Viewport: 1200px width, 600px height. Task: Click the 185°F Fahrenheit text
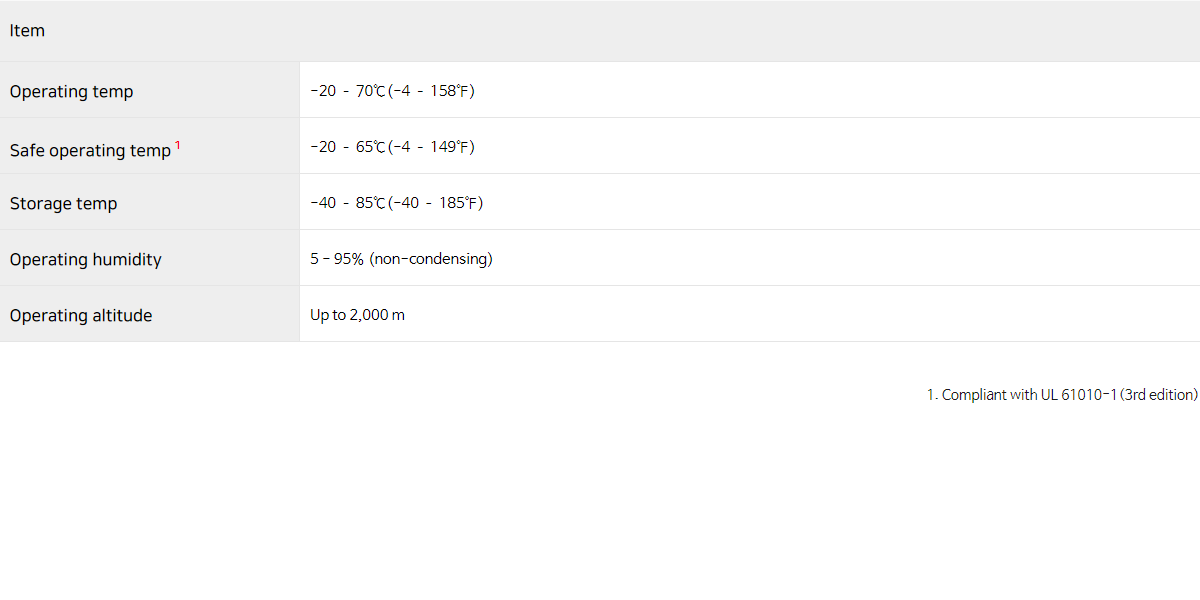[x=460, y=203]
